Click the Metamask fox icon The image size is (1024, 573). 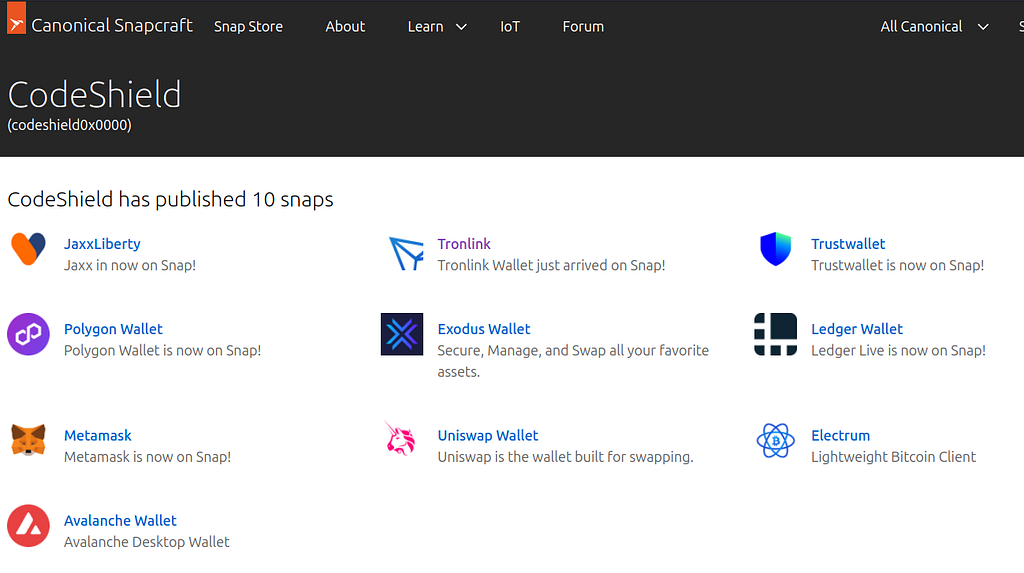[28, 440]
